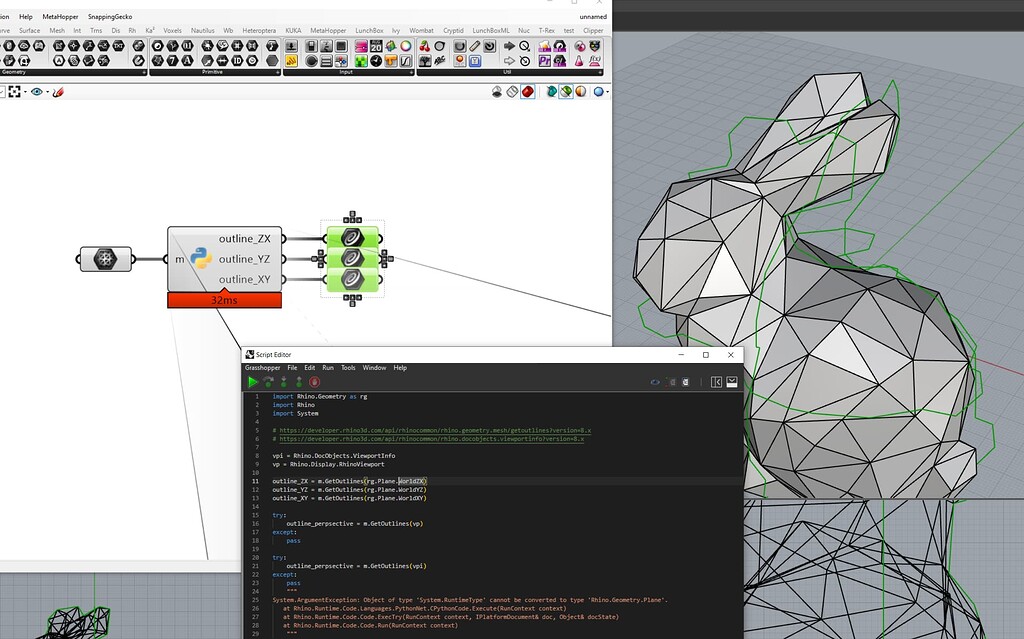This screenshot has height=639, width=1024.
Task: Stop execution using the red stop icon
Action: pyautogui.click(x=313, y=383)
